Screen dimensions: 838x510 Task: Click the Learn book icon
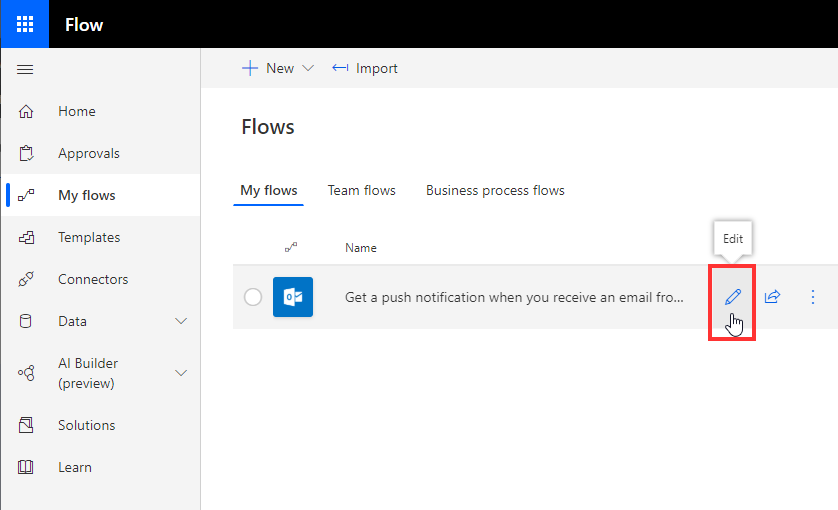26,467
